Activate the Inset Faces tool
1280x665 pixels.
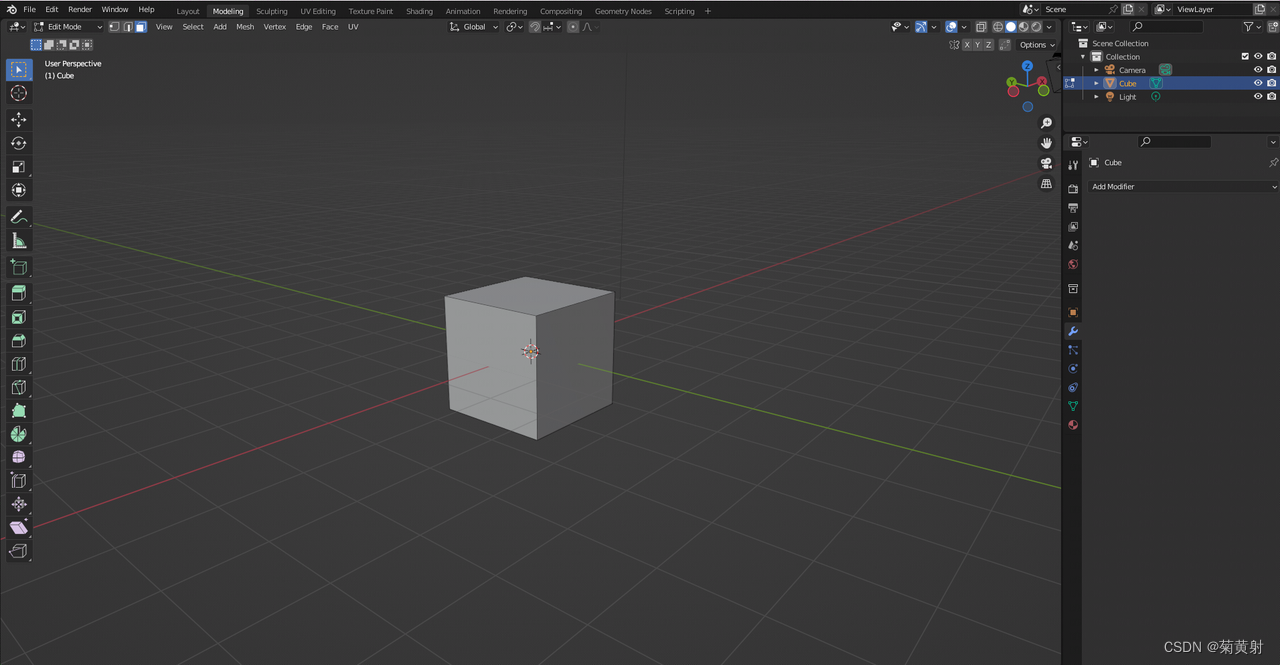(19, 317)
